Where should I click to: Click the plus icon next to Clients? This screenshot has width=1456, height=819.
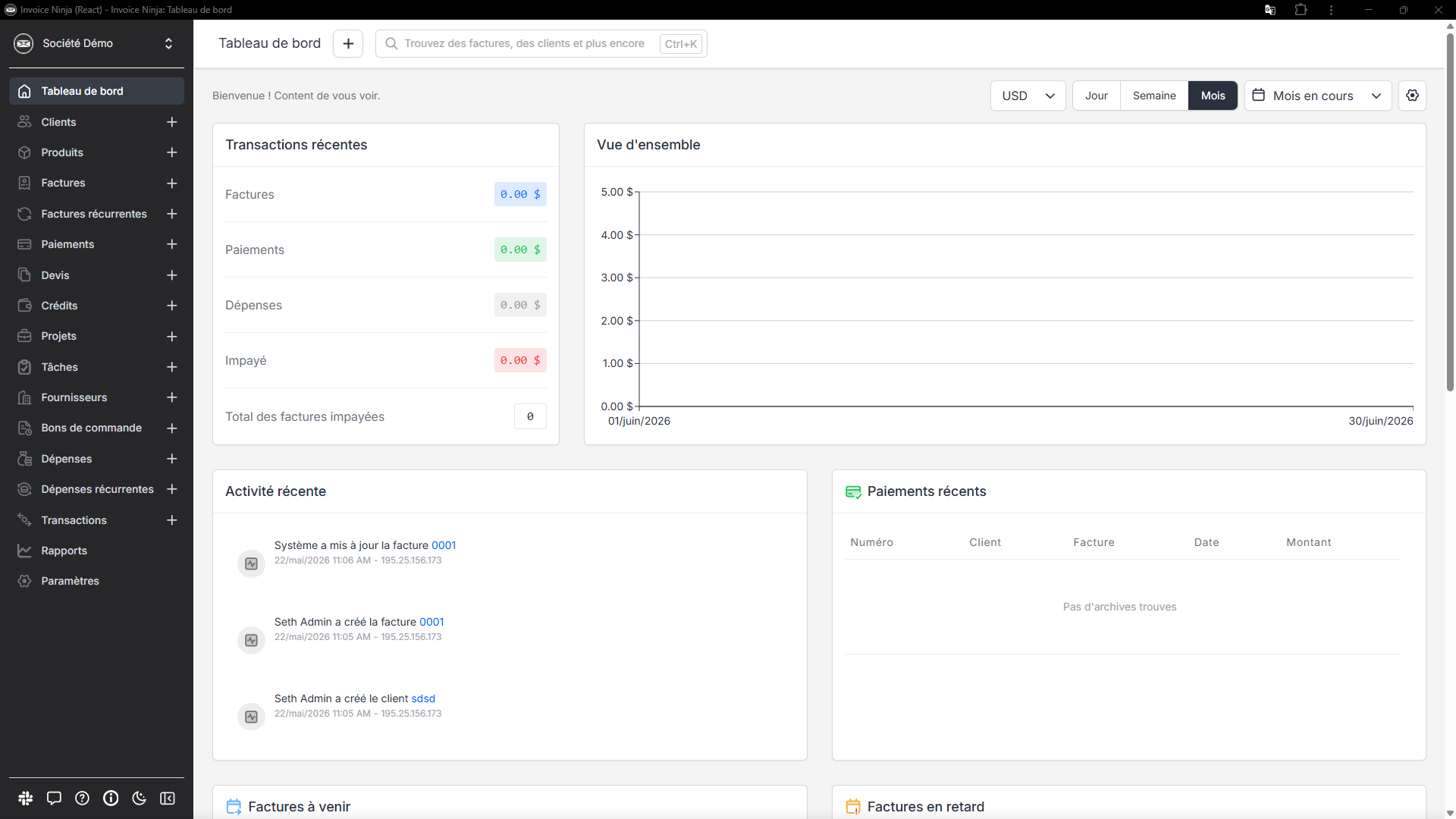172,122
